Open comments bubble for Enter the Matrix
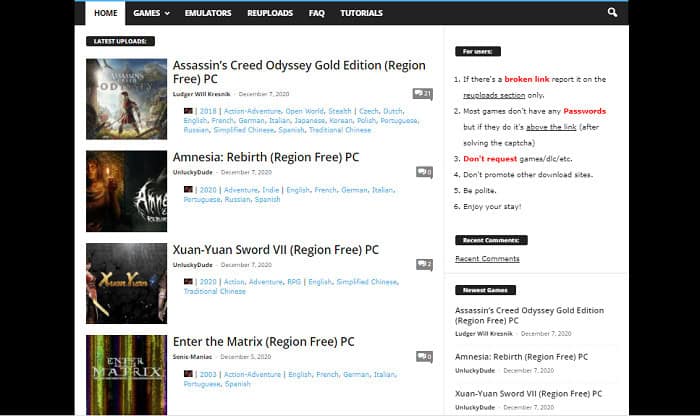The height and width of the screenshot is (416, 700). tap(424, 357)
